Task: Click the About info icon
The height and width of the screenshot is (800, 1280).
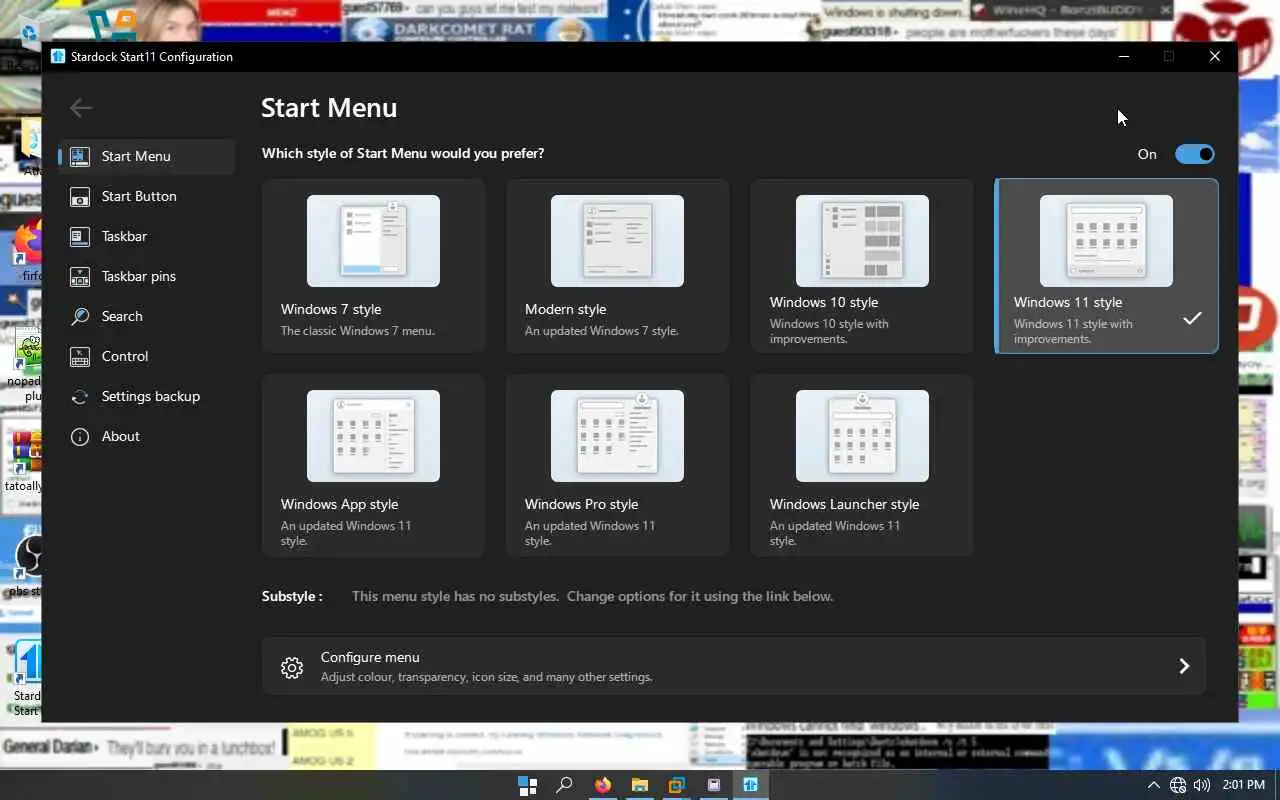Action: [x=80, y=436]
